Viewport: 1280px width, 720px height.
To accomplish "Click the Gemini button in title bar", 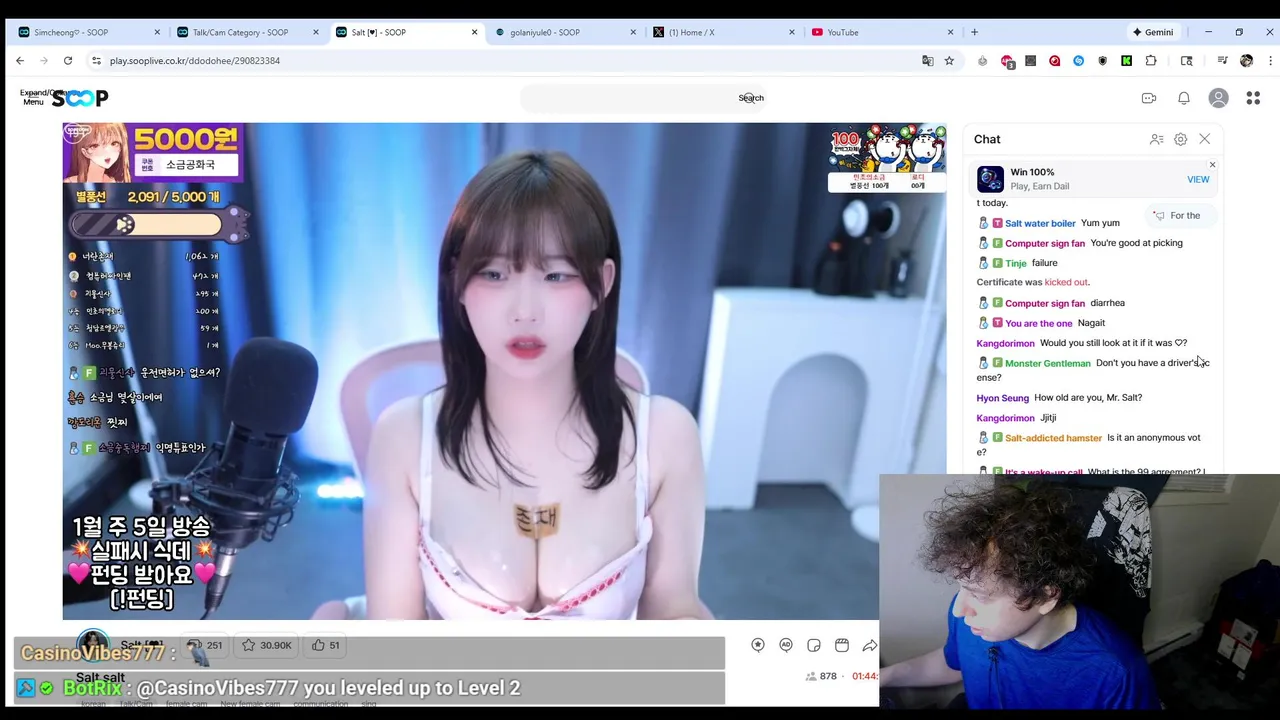I will (1152, 32).
